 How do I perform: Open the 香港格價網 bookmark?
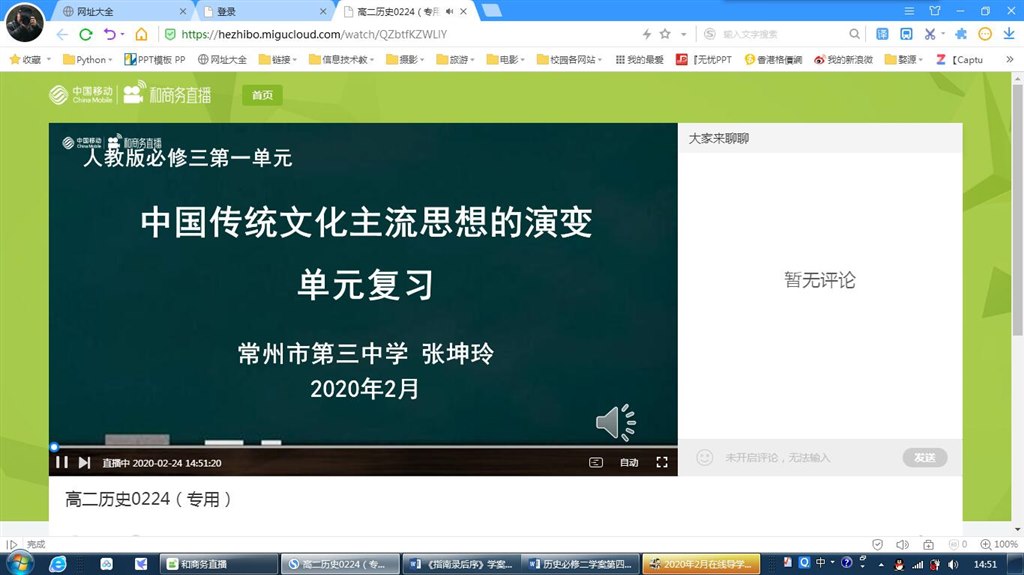773,59
